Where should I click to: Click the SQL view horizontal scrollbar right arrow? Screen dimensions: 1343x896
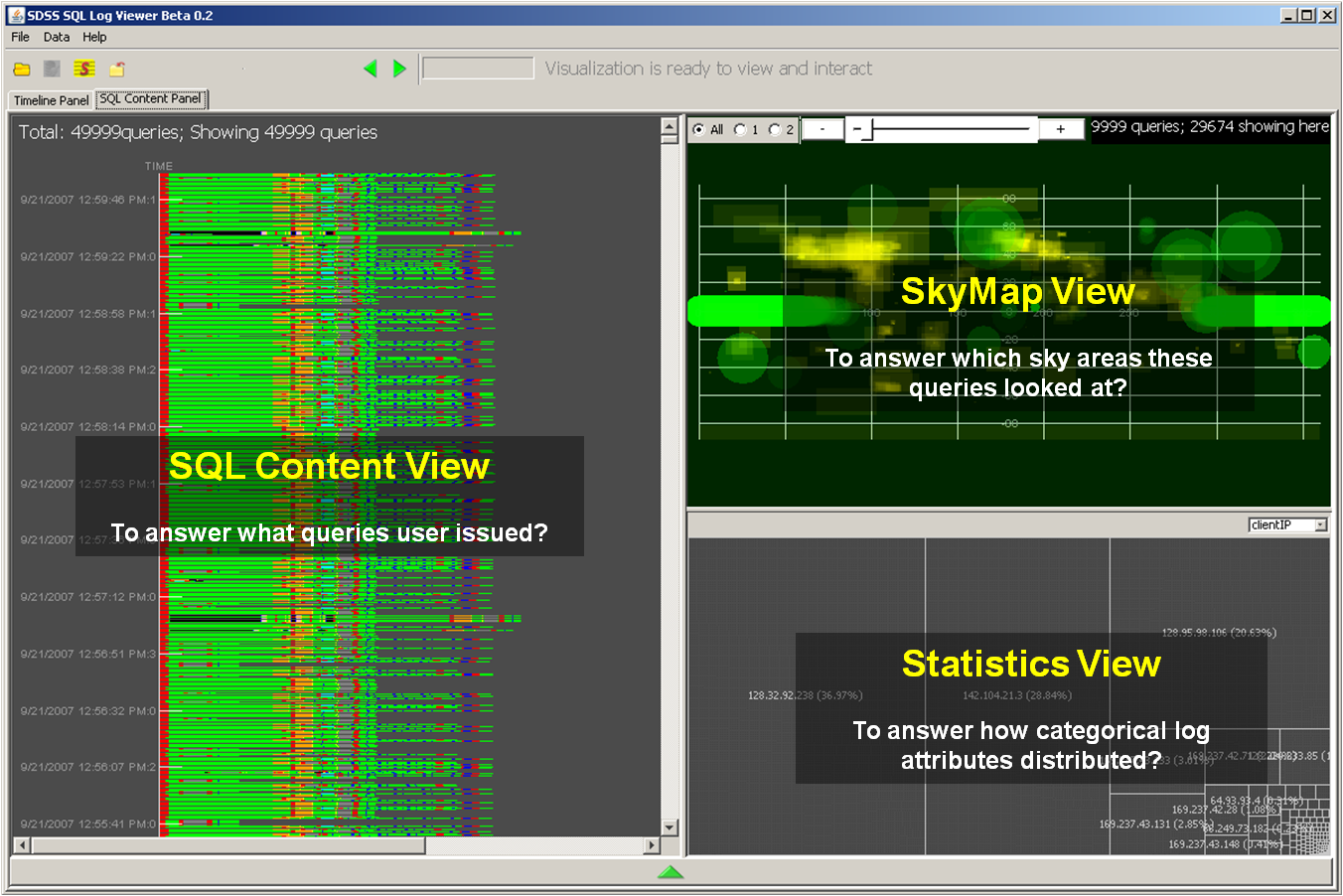(x=652, y=845)
